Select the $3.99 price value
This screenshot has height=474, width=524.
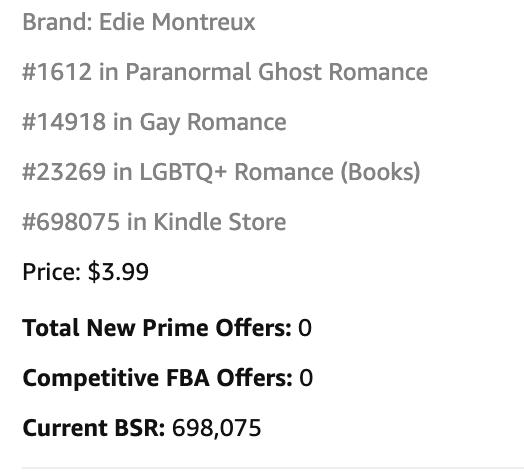118,272
